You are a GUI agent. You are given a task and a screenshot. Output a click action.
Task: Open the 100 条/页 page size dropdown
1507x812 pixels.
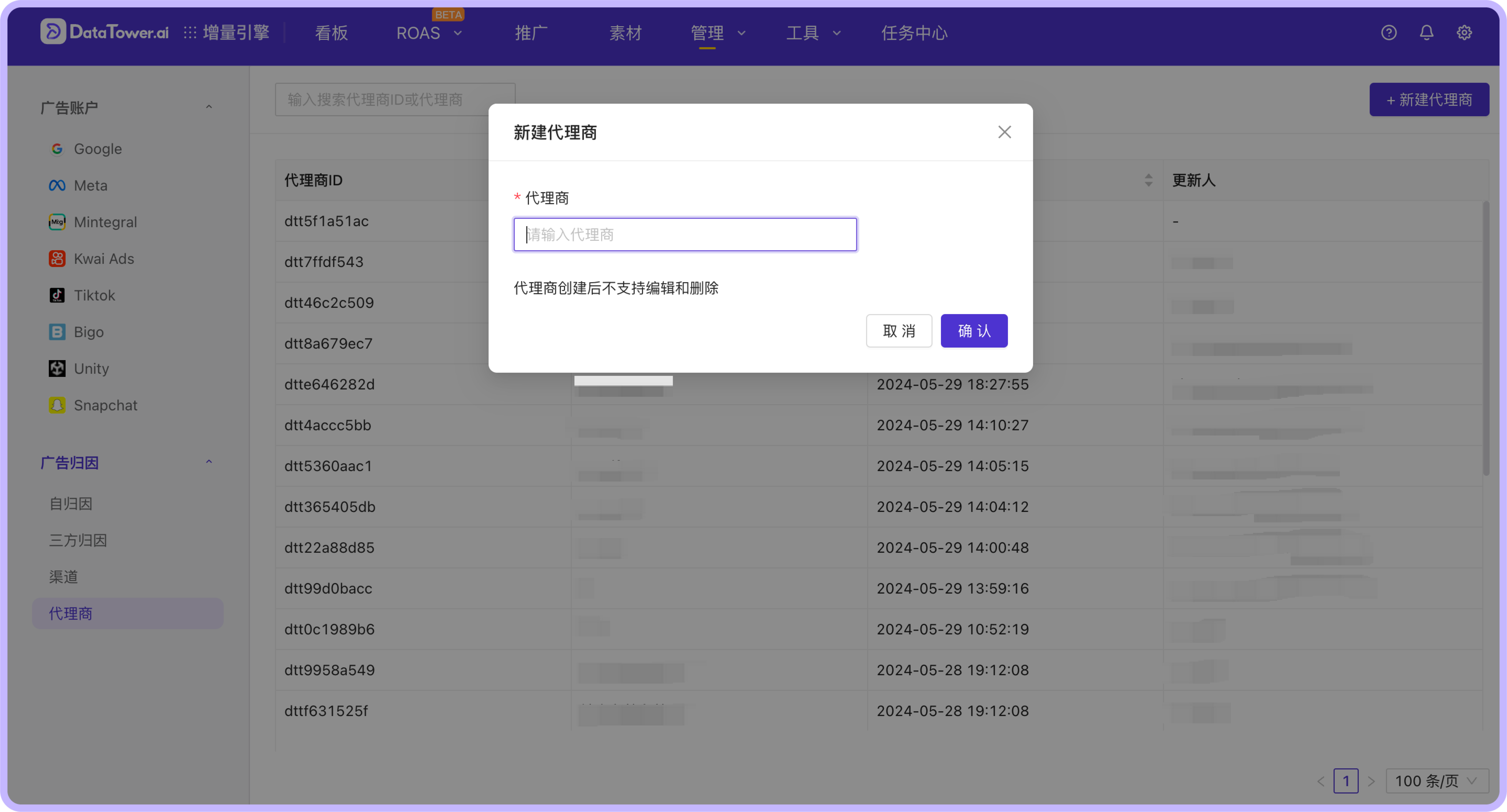click(x=1437, y=781)
